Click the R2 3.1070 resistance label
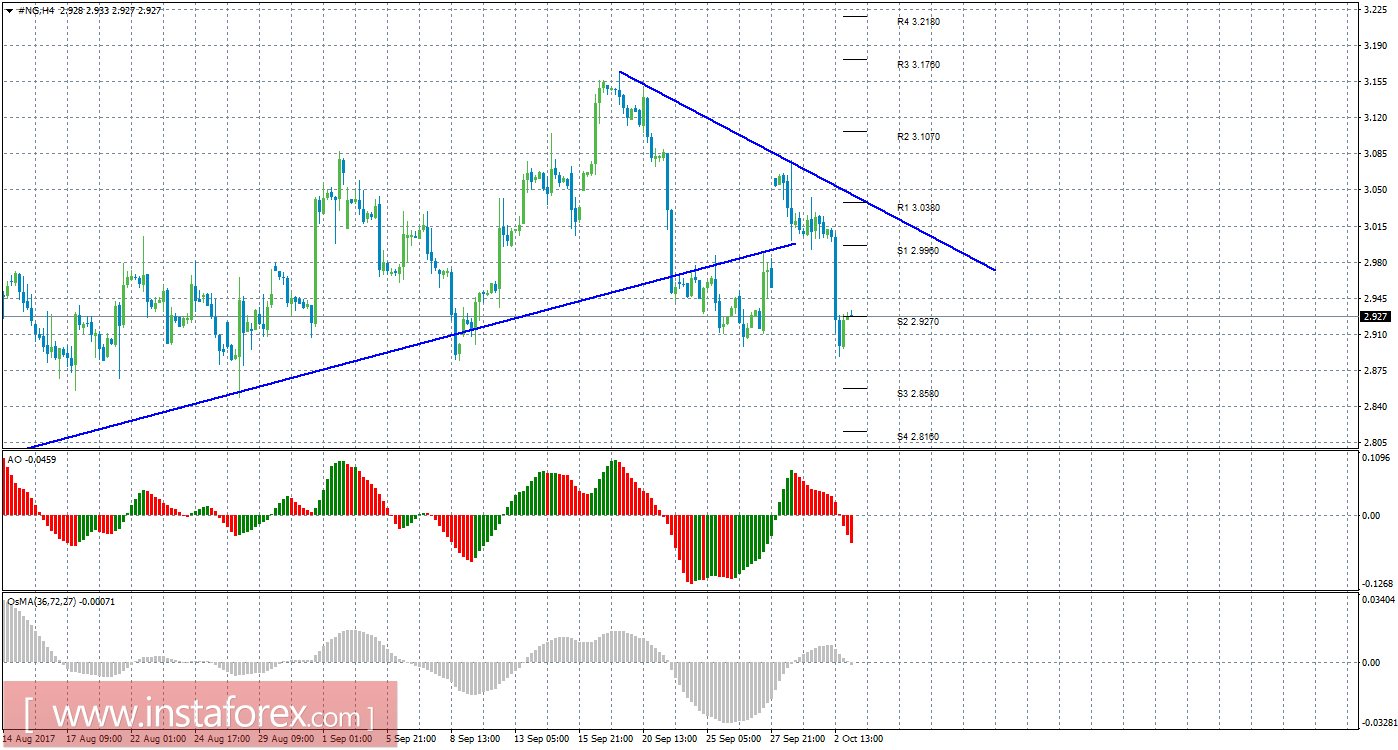1398x750 pixels. [x=918, y=136]
